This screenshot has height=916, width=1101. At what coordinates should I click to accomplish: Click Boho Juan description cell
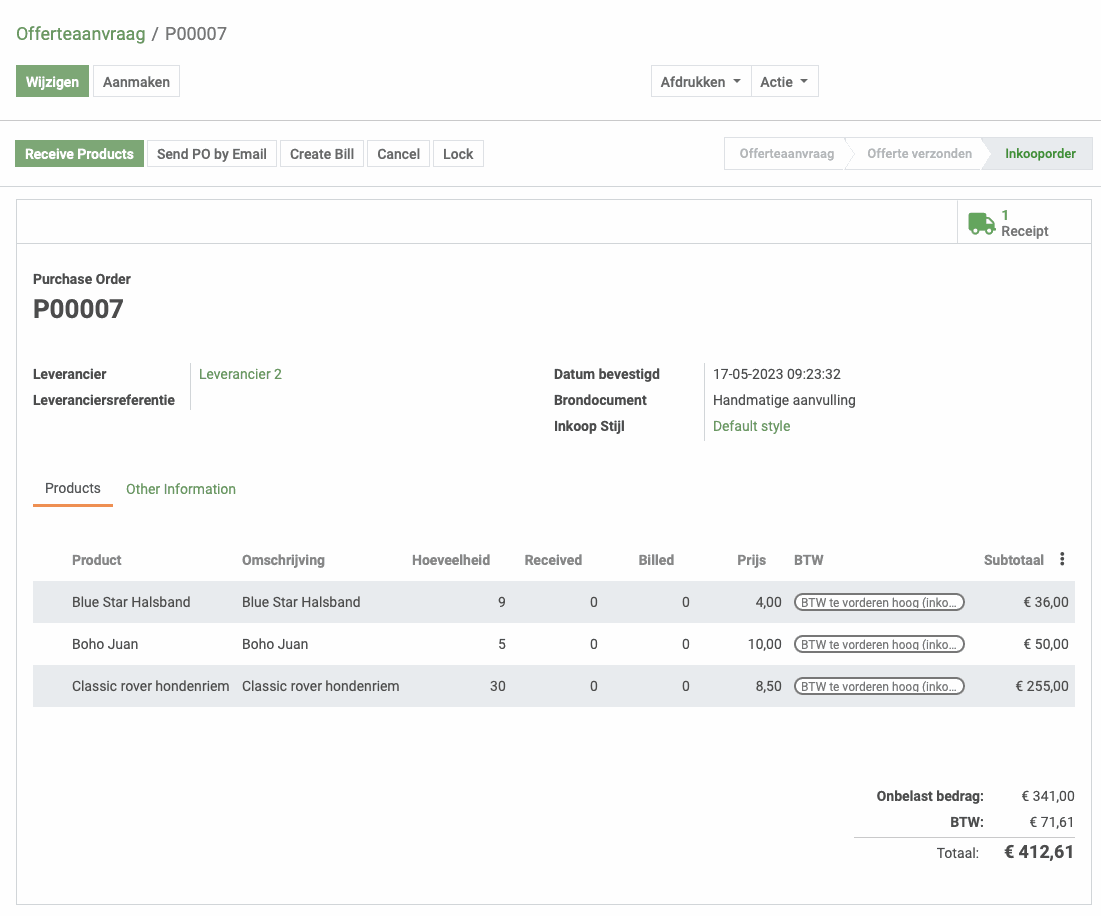275,644
